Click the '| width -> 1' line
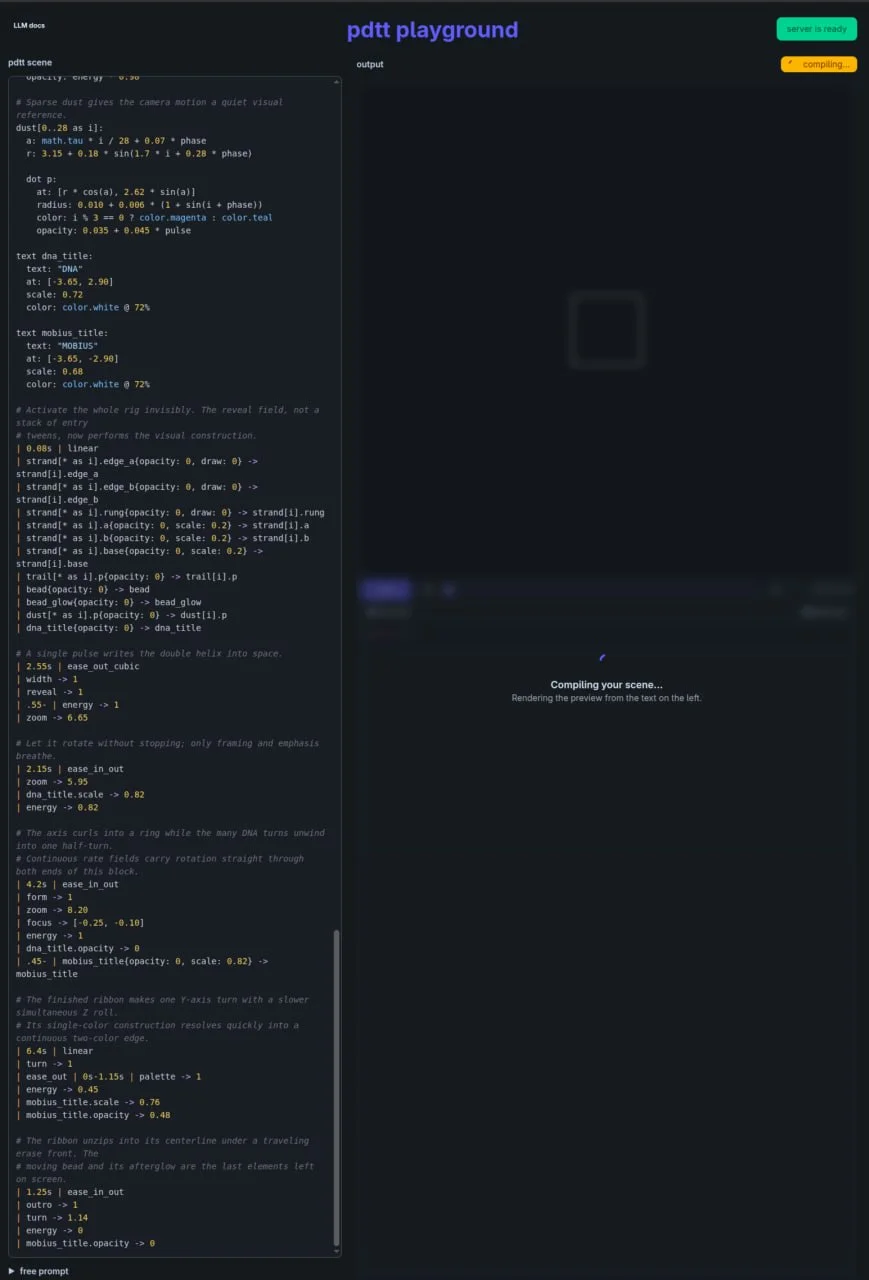The height and width of the screenshot is (1280, 869). click(x=47, y=680)
